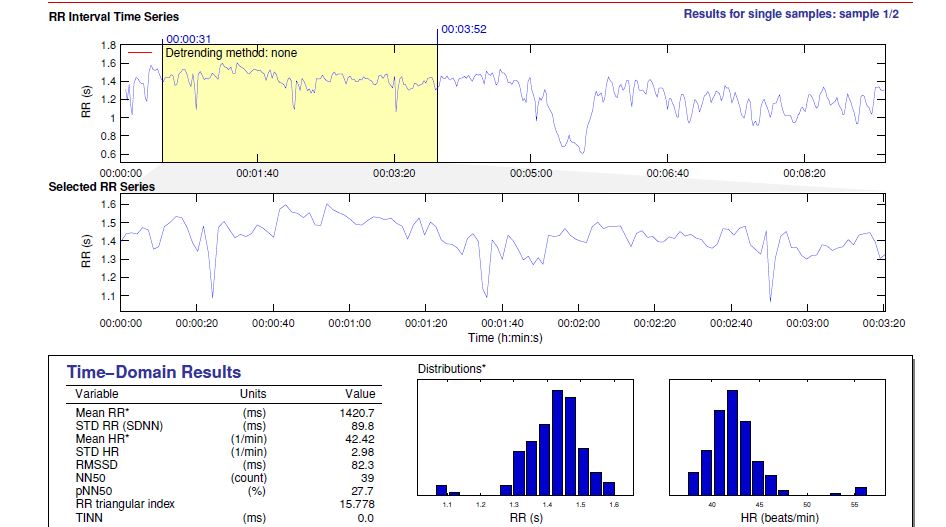Click the 00:00:31 selection start marker
The height and width of the screenshot is (527, 946).
click(188, 39)
